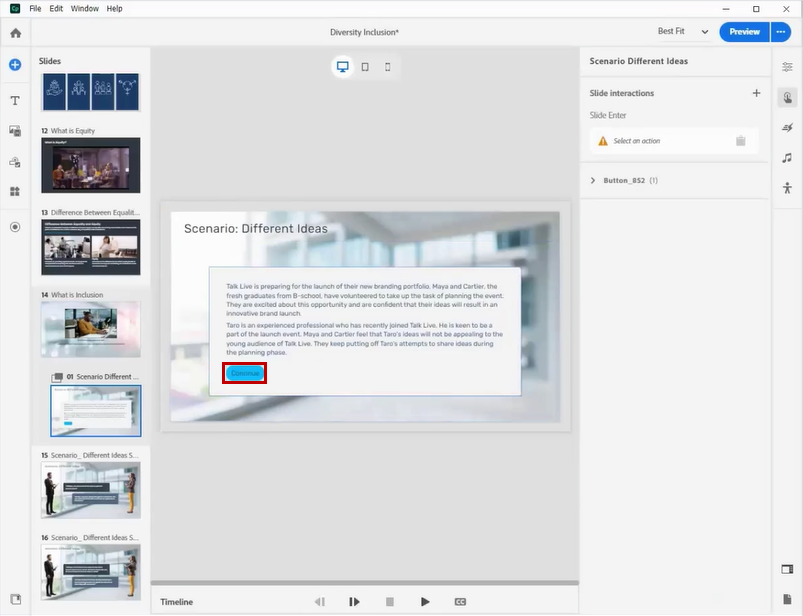Image resolution: width=803 pixels, height=616 pixels.
Task: Click the Slide Enter label
Action: coord(607,115)
